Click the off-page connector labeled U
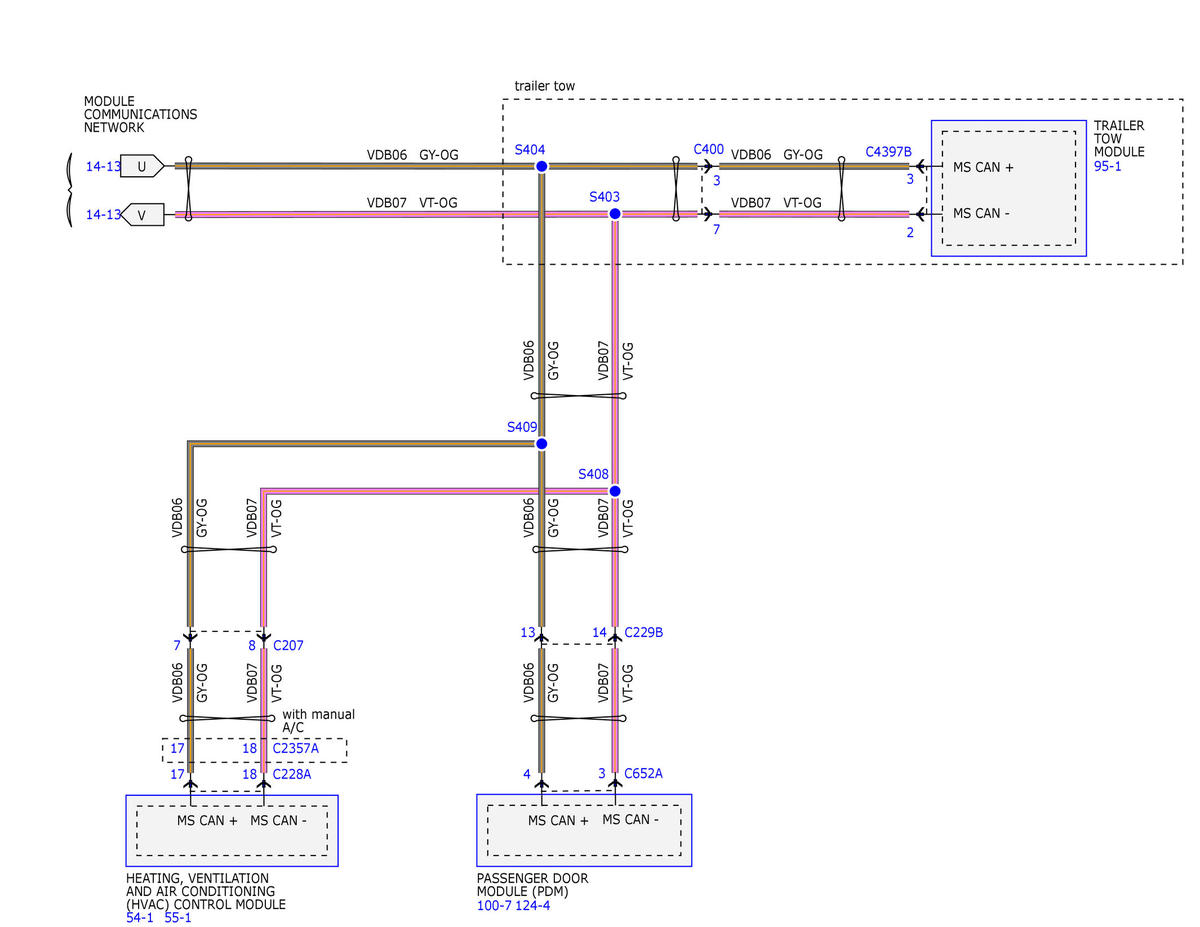This screenshot has height=927, width=1200. pos(143,167)
